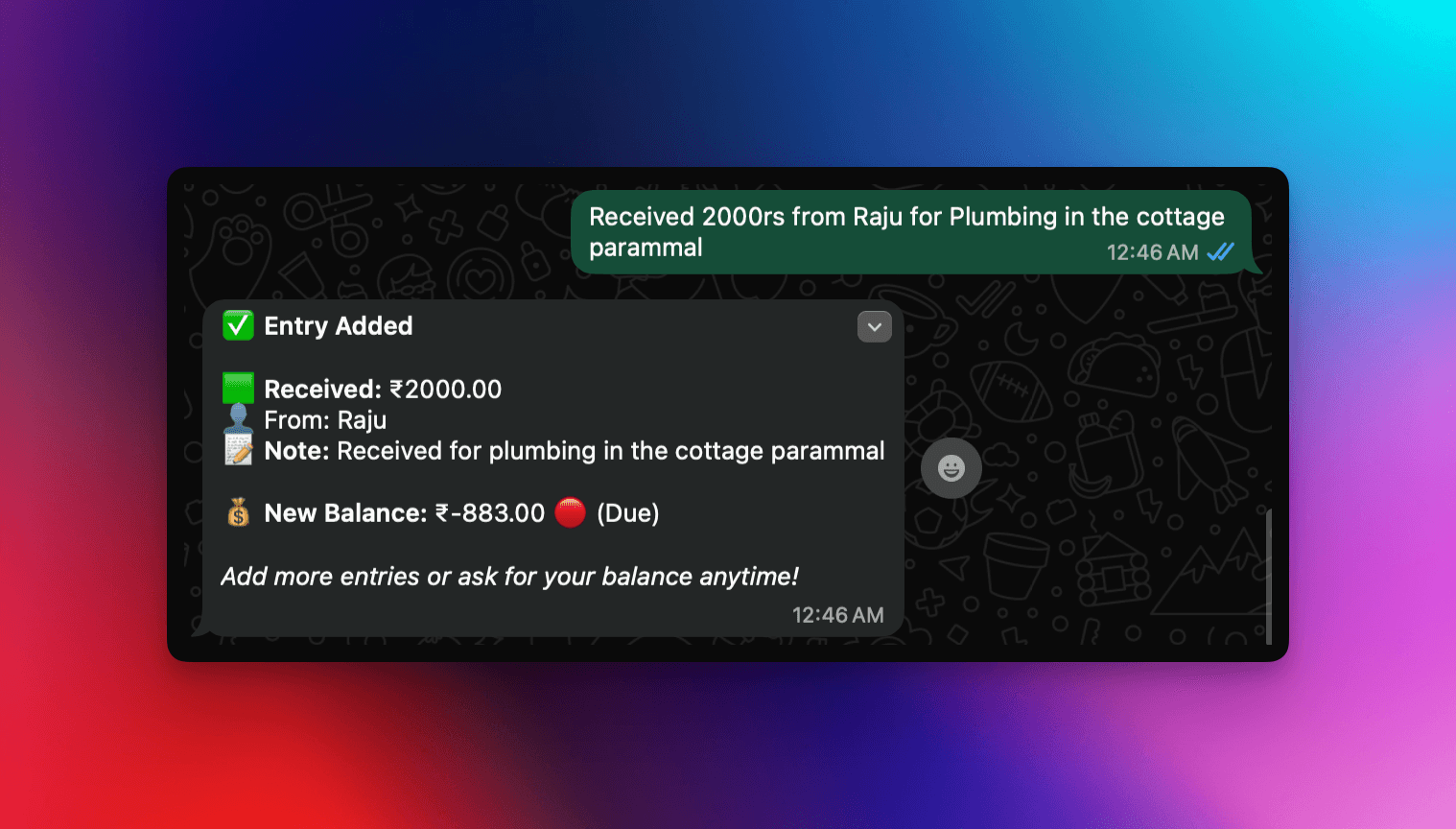Click the "From: Raju" line
Screen dimensions: 1456x829
click(325, 420)
